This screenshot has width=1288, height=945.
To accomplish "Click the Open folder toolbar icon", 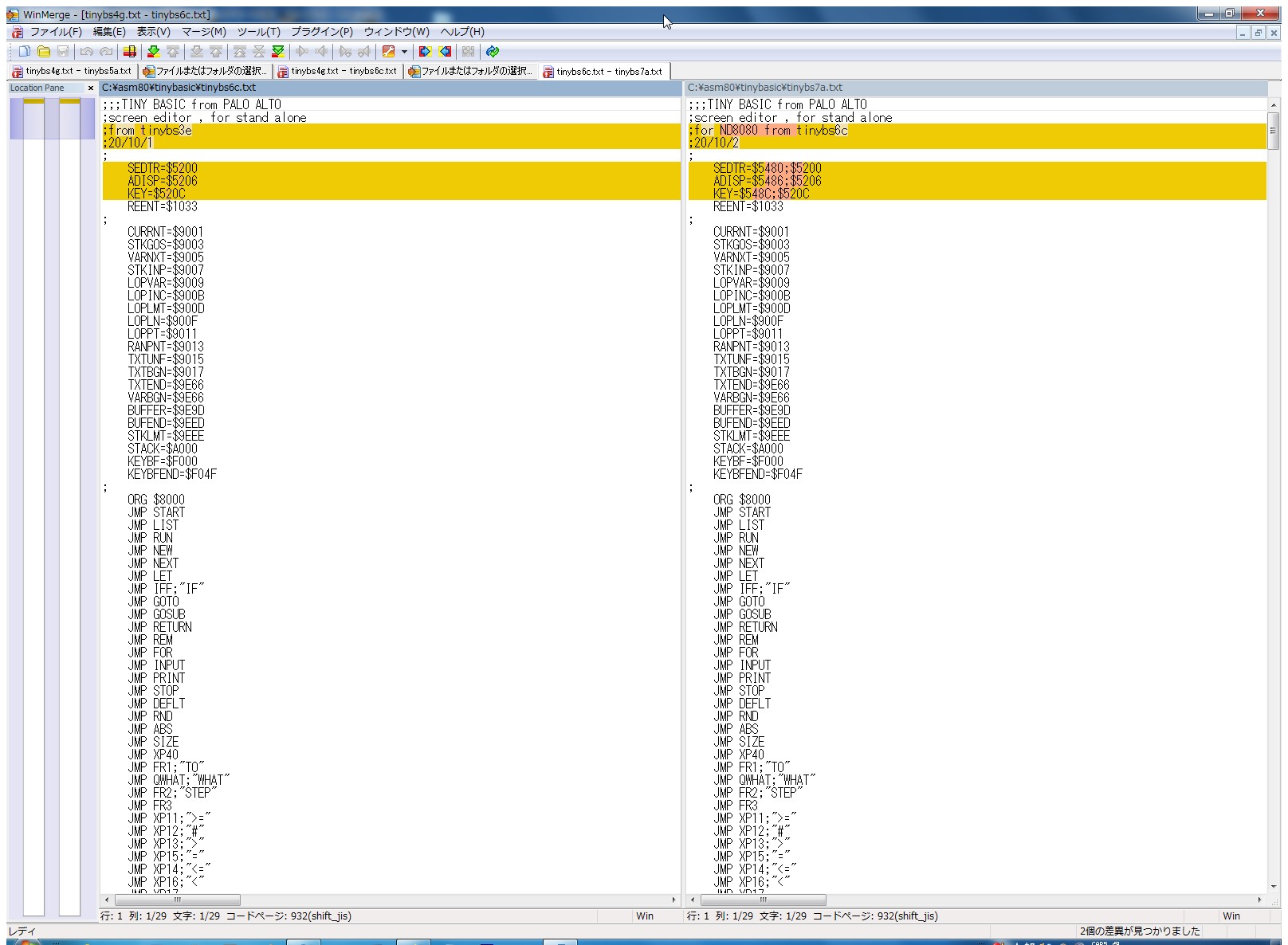I will tap(44, 51).
